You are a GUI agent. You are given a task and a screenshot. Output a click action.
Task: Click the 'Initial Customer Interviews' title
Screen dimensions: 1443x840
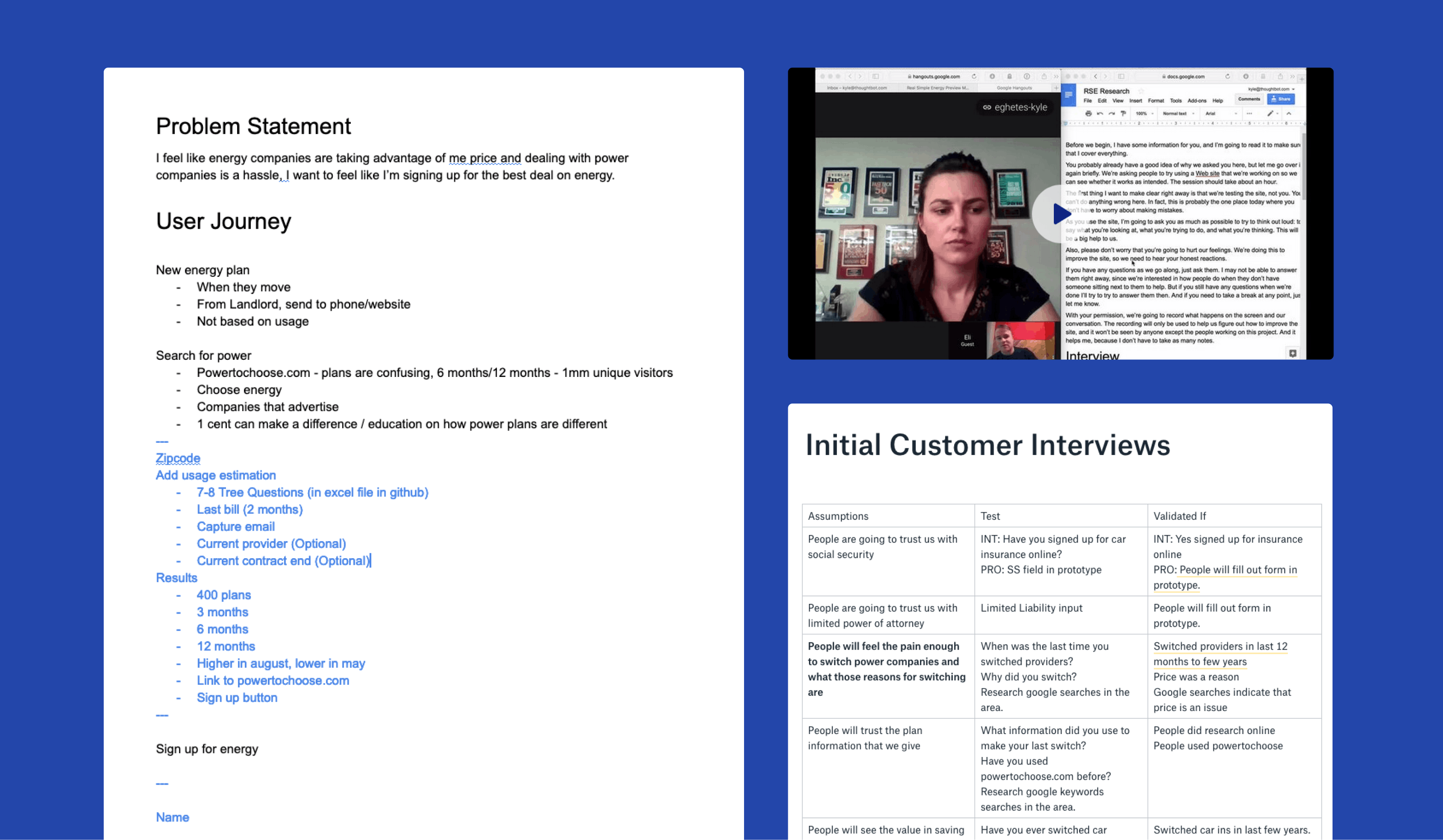click(988, 445)
